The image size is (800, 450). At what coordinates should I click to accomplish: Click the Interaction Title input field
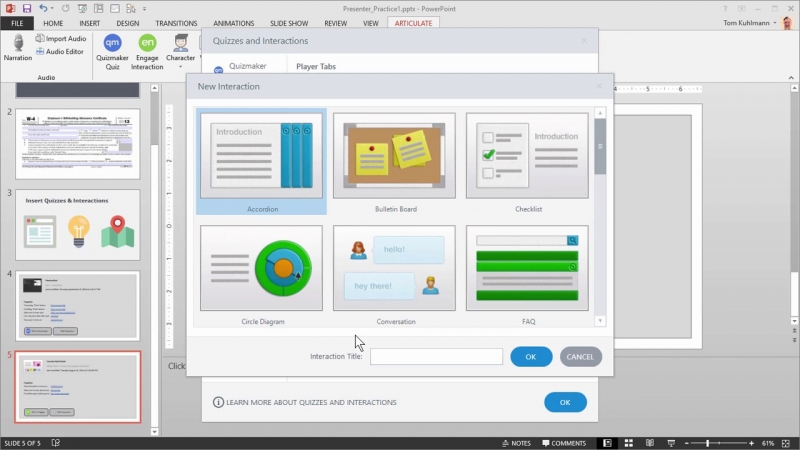click(x=436, y=357)
